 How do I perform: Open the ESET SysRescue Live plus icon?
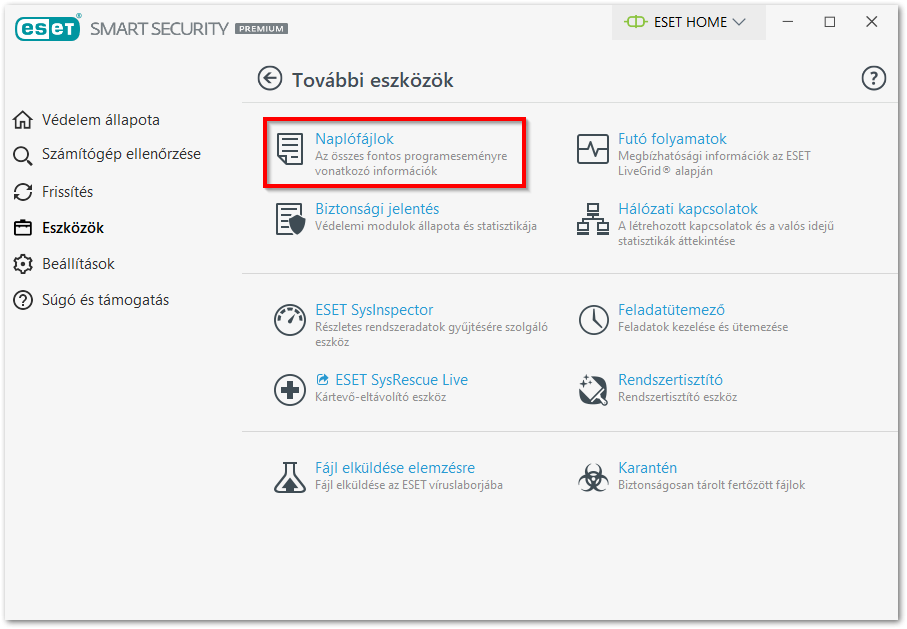point(290,390)
